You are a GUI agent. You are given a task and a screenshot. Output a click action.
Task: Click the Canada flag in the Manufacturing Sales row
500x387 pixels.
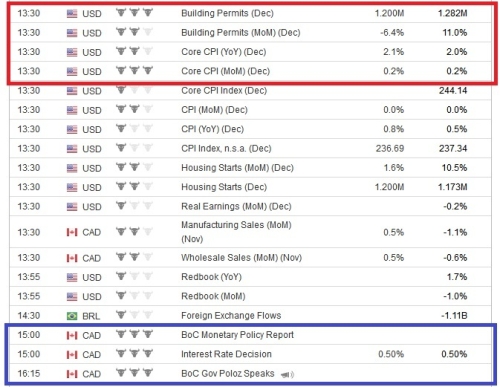click(x=72, y=232)
